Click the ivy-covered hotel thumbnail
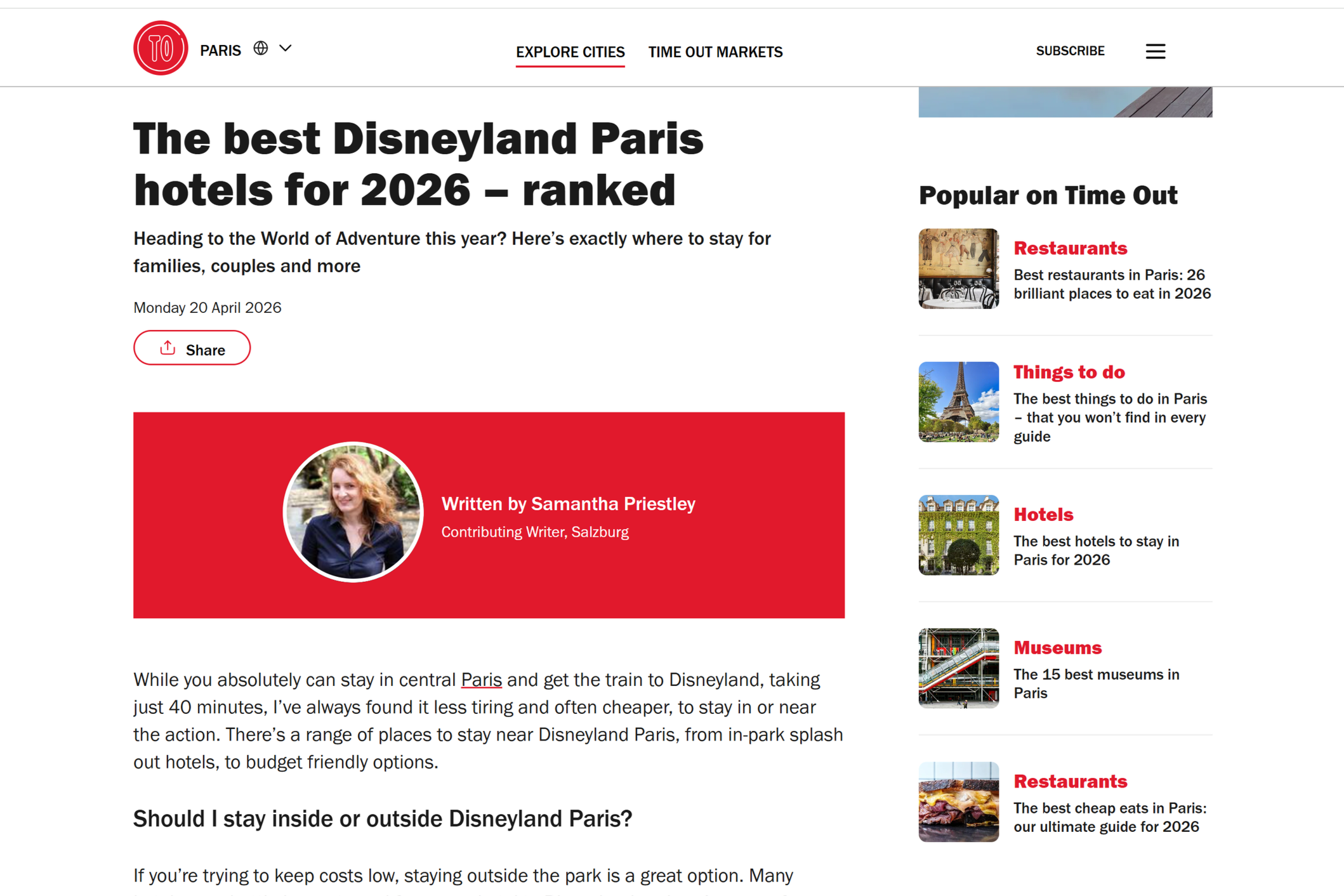Image resolution: width=1344 pixels, height=896 pixels. (958, 535)
